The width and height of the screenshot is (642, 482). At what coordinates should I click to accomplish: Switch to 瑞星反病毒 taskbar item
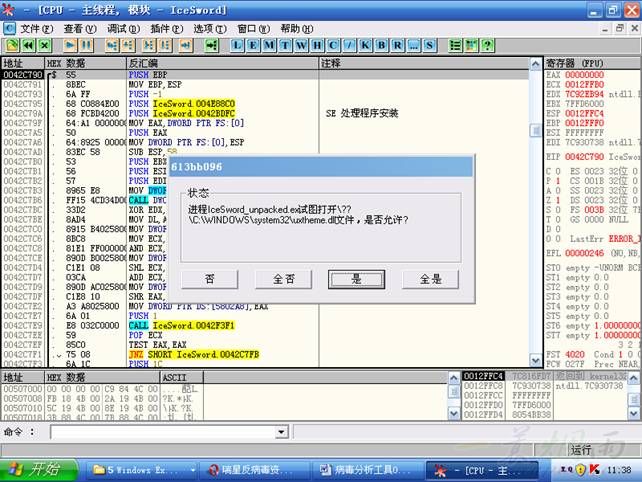253,470
